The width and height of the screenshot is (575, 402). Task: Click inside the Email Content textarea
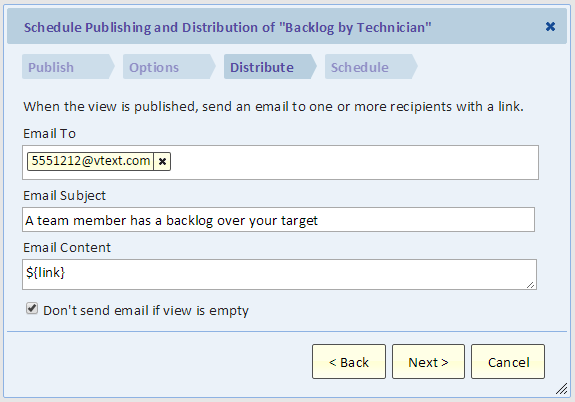[x=279, y=275]
